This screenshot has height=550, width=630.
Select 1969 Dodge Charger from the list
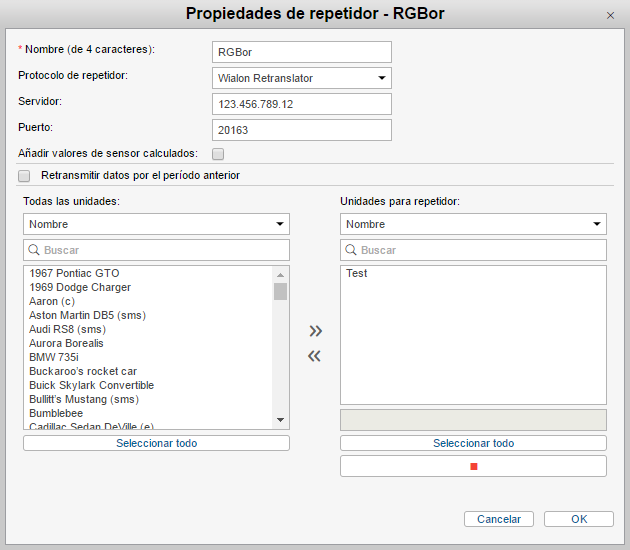80,287
